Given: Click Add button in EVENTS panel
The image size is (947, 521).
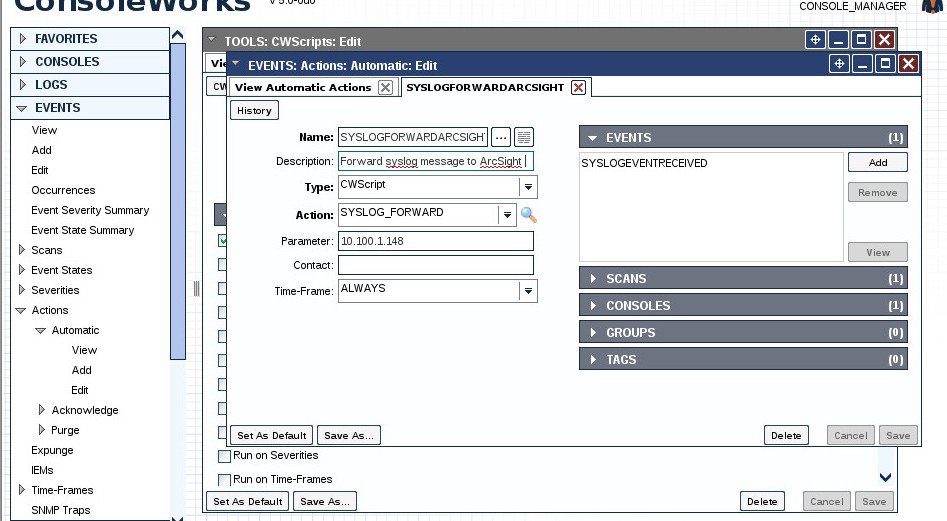Looking at the screenshot, I should coord(877,162).
